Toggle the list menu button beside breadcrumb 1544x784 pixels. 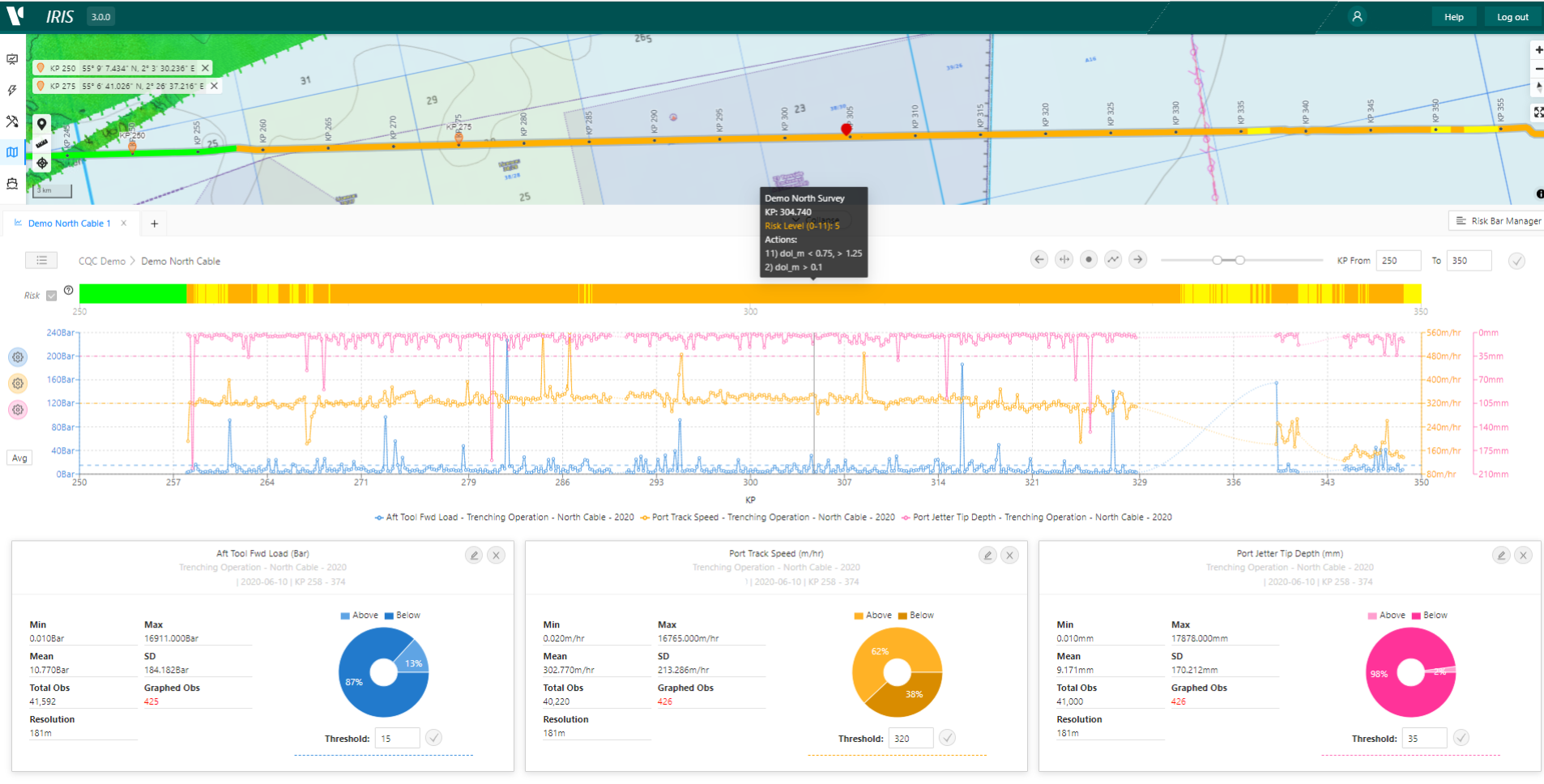pyautogui.click(x=41, y=260)
